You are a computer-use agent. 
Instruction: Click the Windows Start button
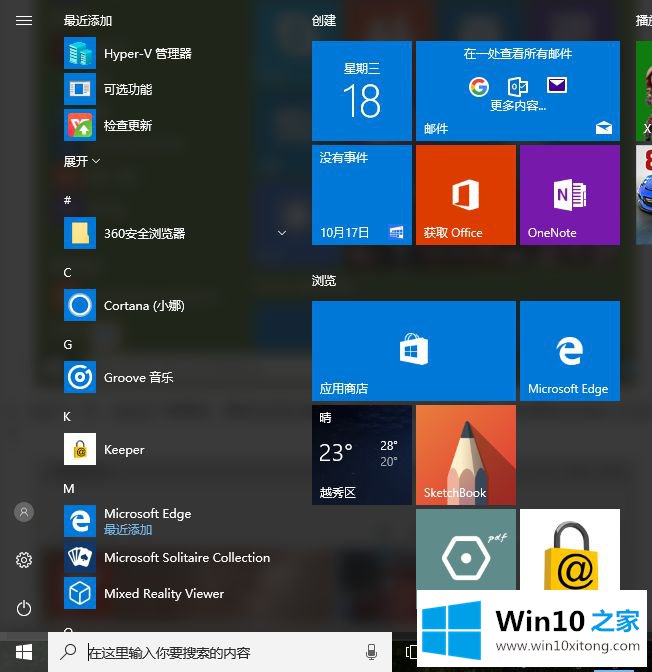click(24, 652)
